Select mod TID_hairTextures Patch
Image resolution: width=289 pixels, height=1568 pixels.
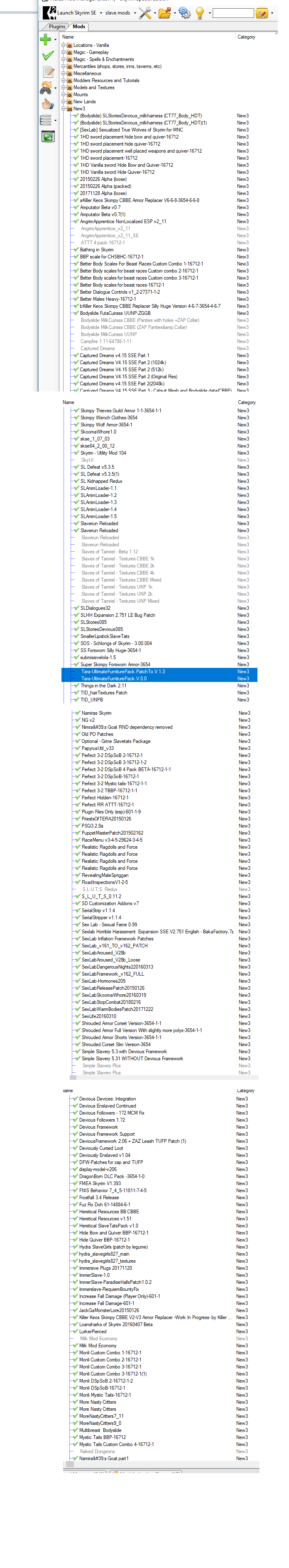click(104, 693)
